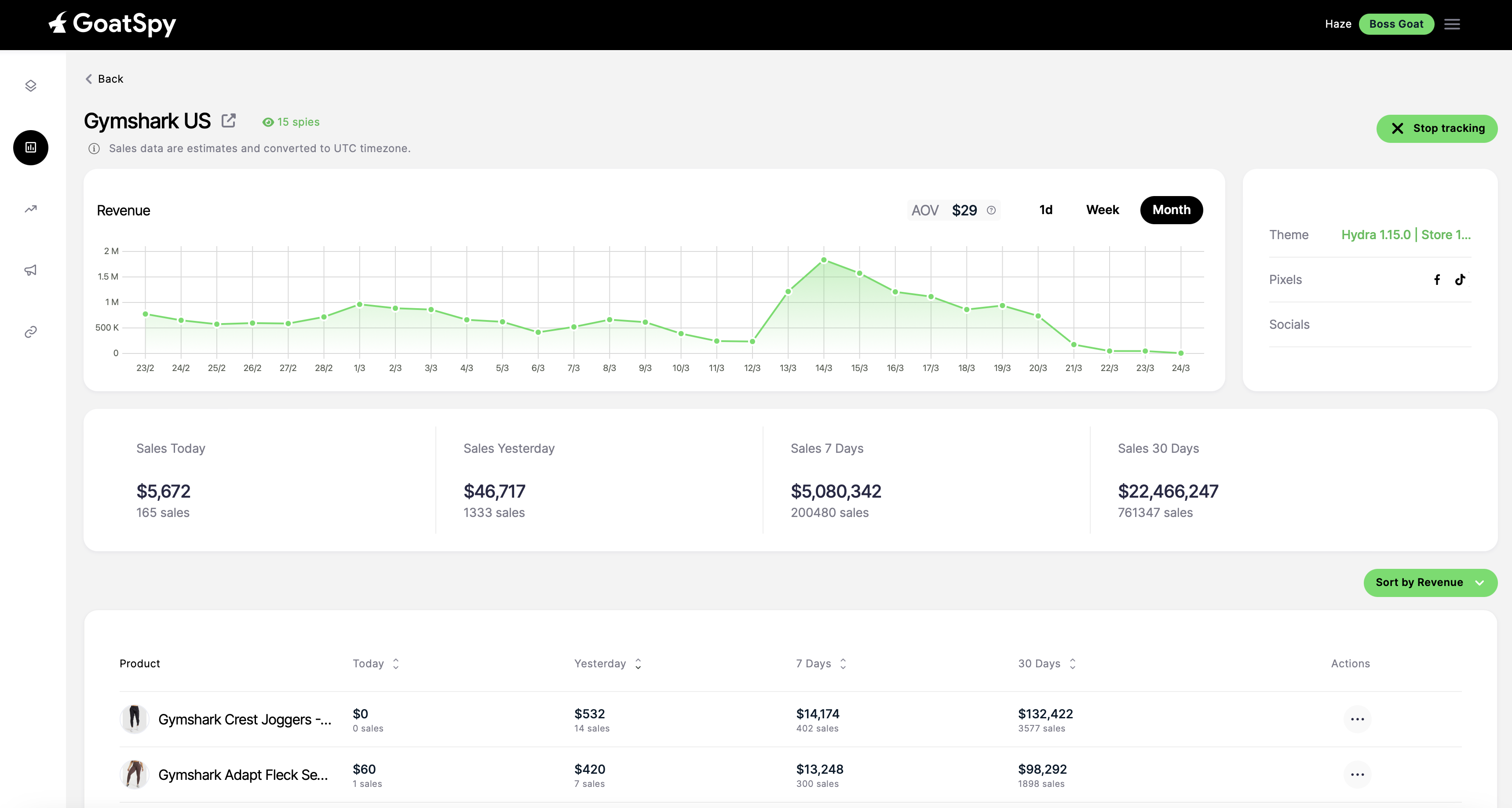This screenshot has width=1512, height=808.
Task: Open Gymshark Adapt Fleck product name
Action: click(x=243, y=775)
